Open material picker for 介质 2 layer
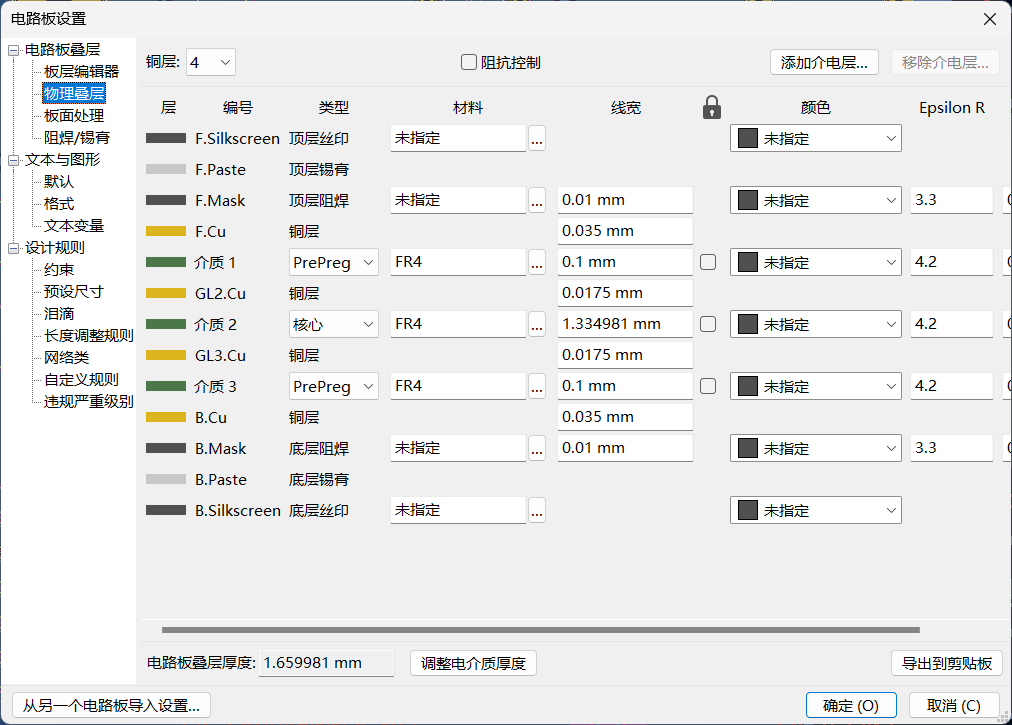 (536, 324)
